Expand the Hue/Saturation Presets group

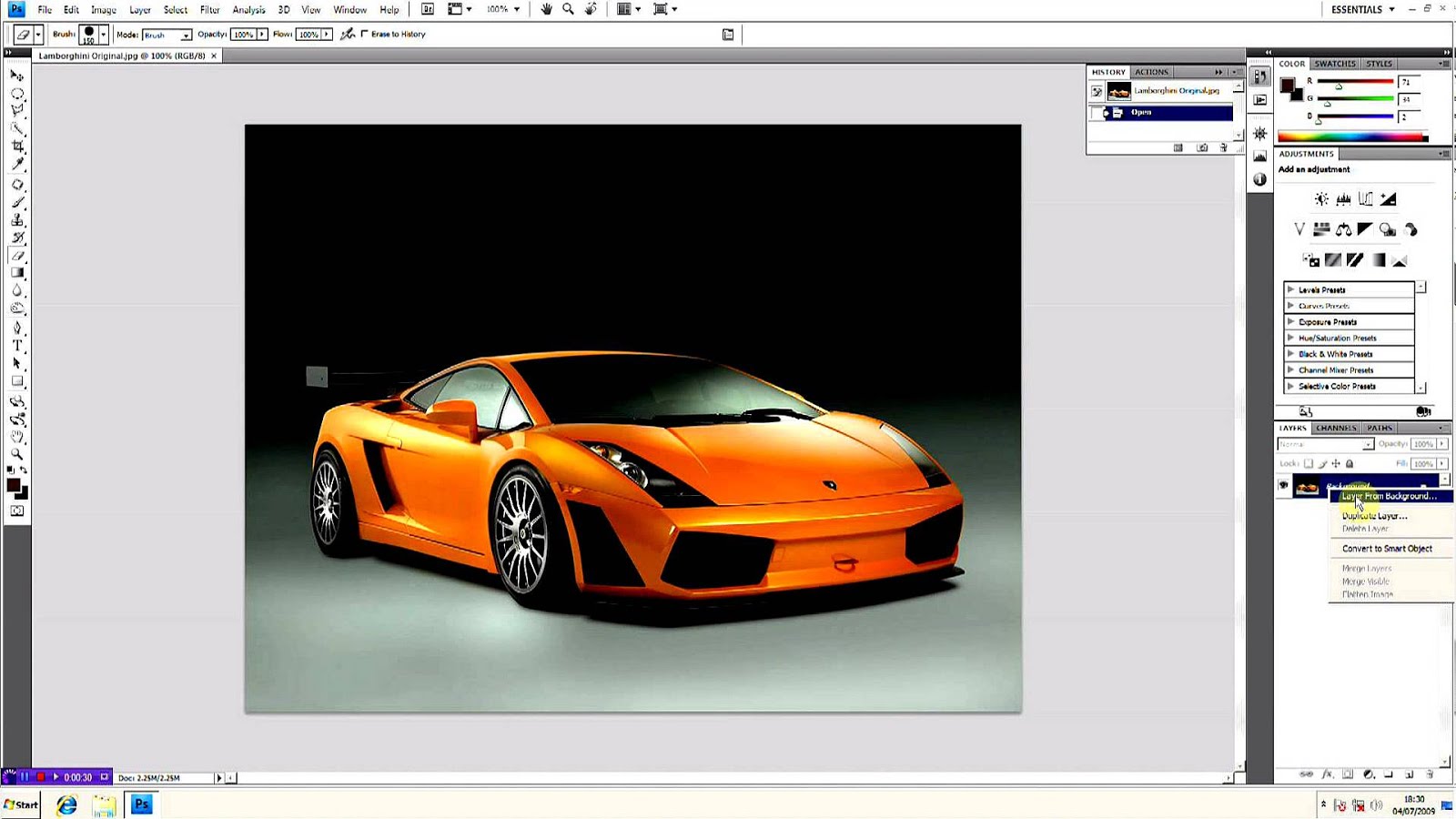[x=1290, y=338]
